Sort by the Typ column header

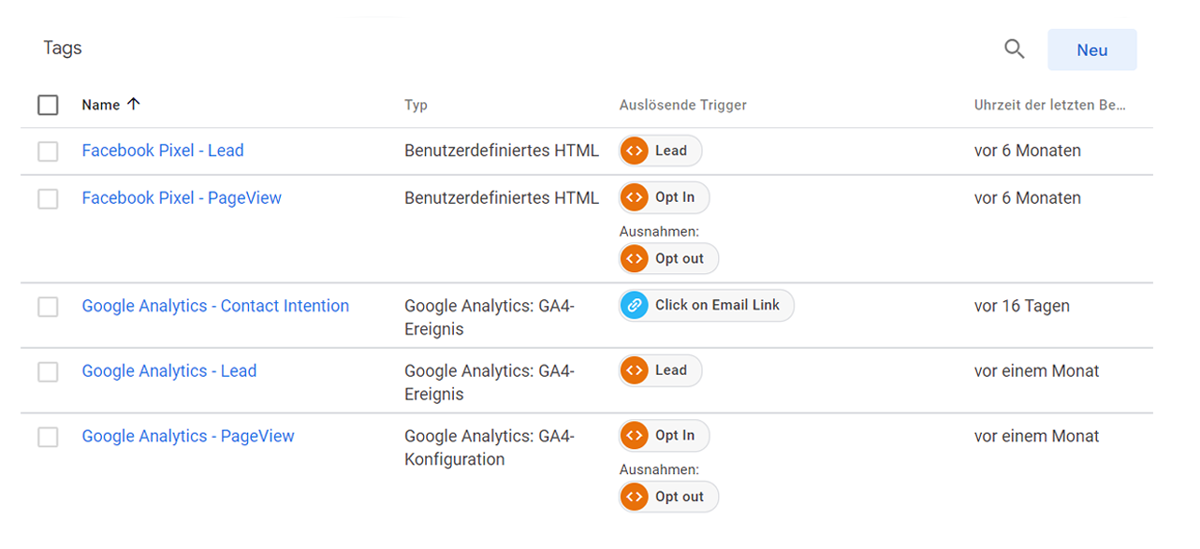point(416,105)
